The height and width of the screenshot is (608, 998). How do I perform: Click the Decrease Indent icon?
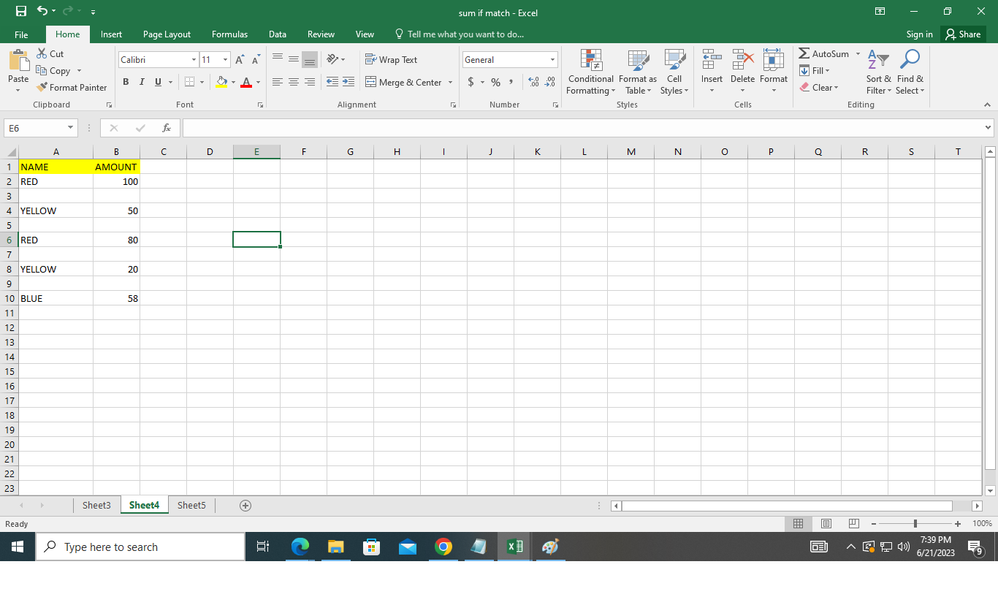[332, 81]
